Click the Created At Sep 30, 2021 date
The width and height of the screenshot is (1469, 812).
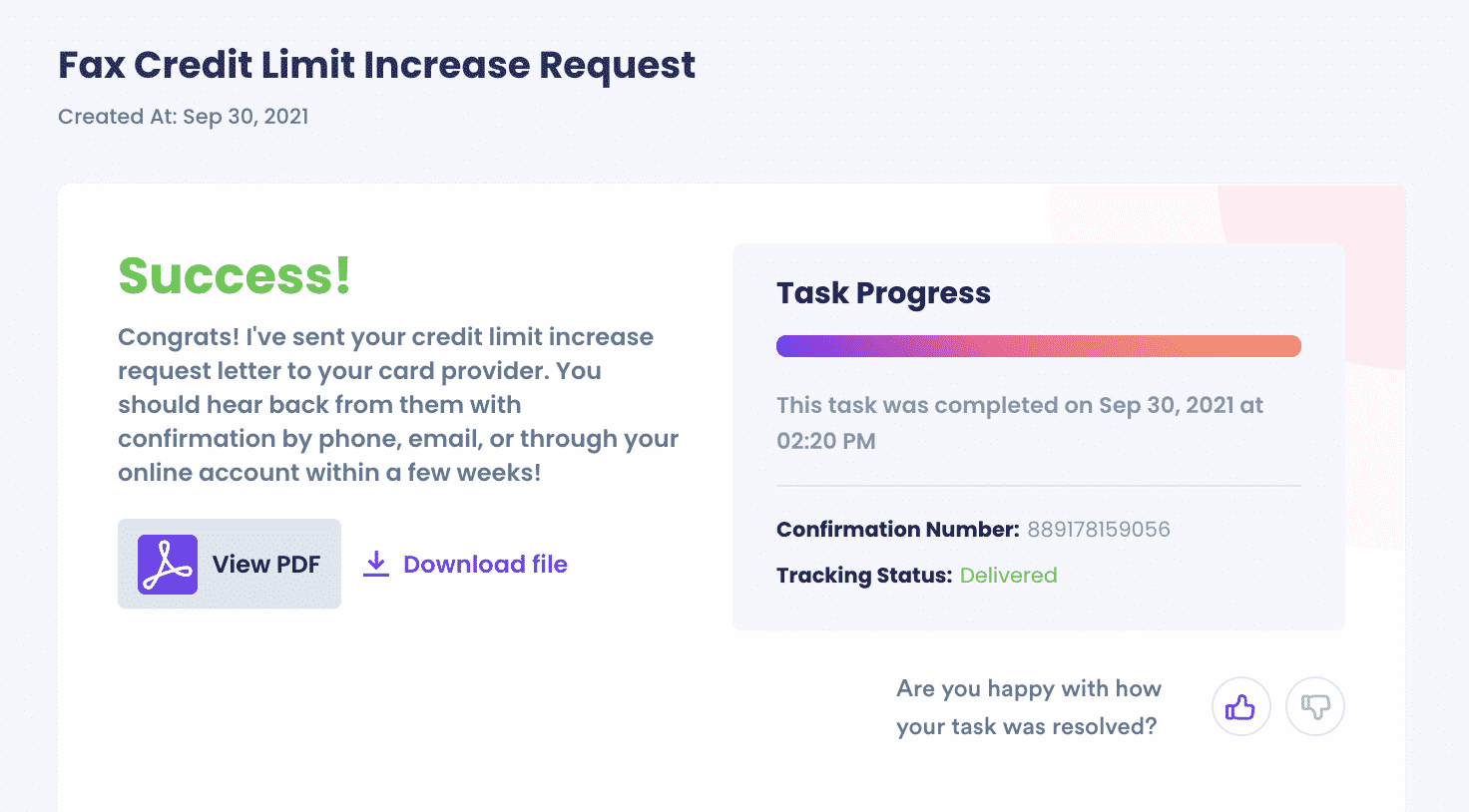coord(184,117)
